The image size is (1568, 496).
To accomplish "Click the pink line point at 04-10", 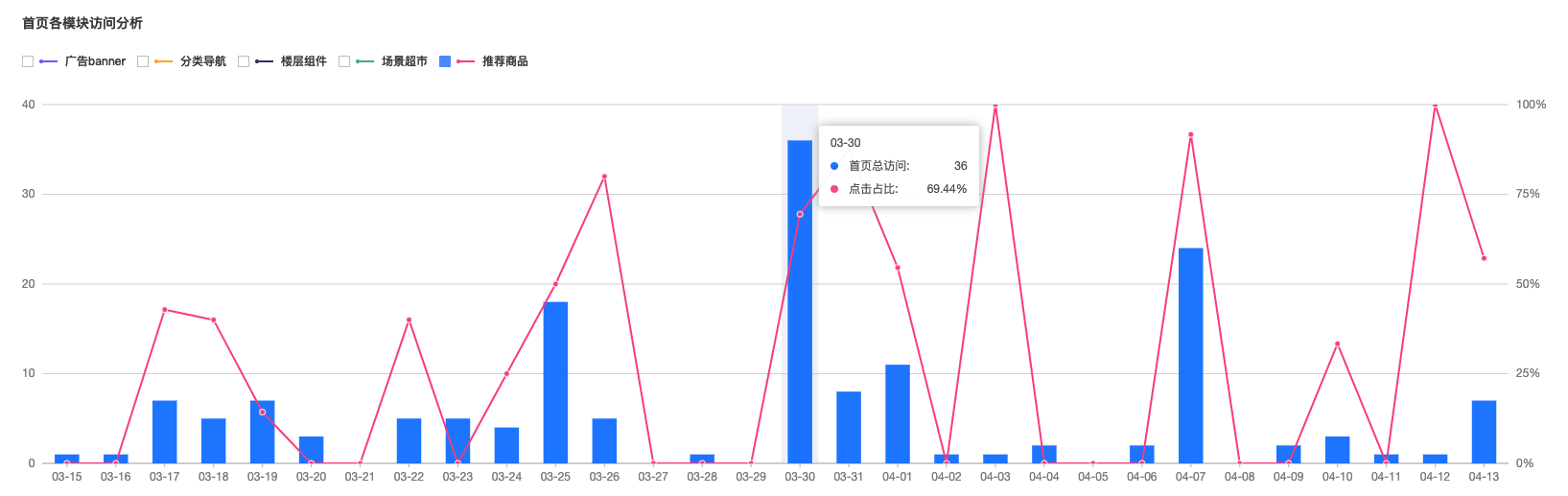I will 1338,344.
